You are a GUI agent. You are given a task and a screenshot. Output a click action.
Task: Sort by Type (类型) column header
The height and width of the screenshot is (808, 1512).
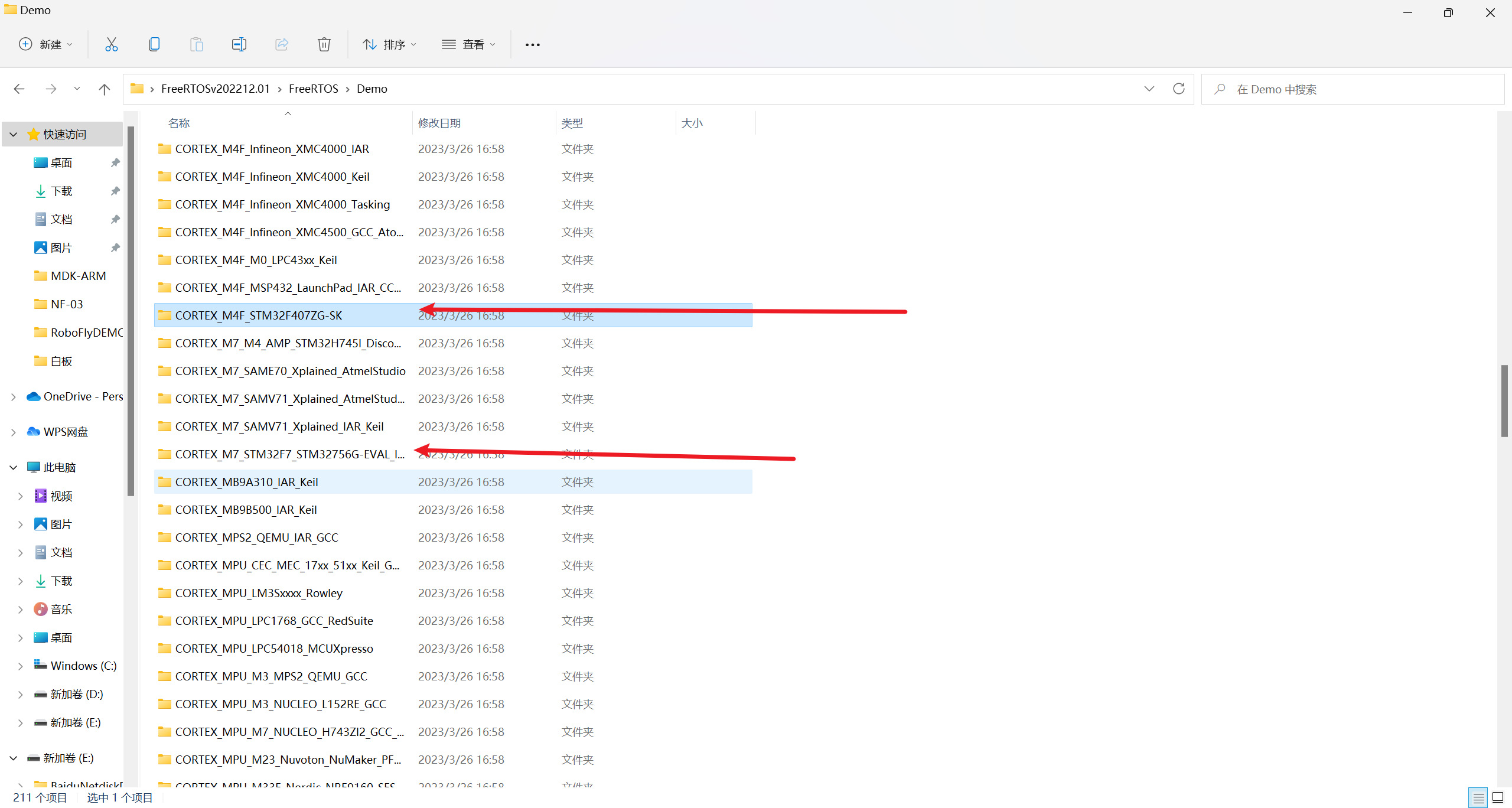pyautogui.click(x=615, y=123)
